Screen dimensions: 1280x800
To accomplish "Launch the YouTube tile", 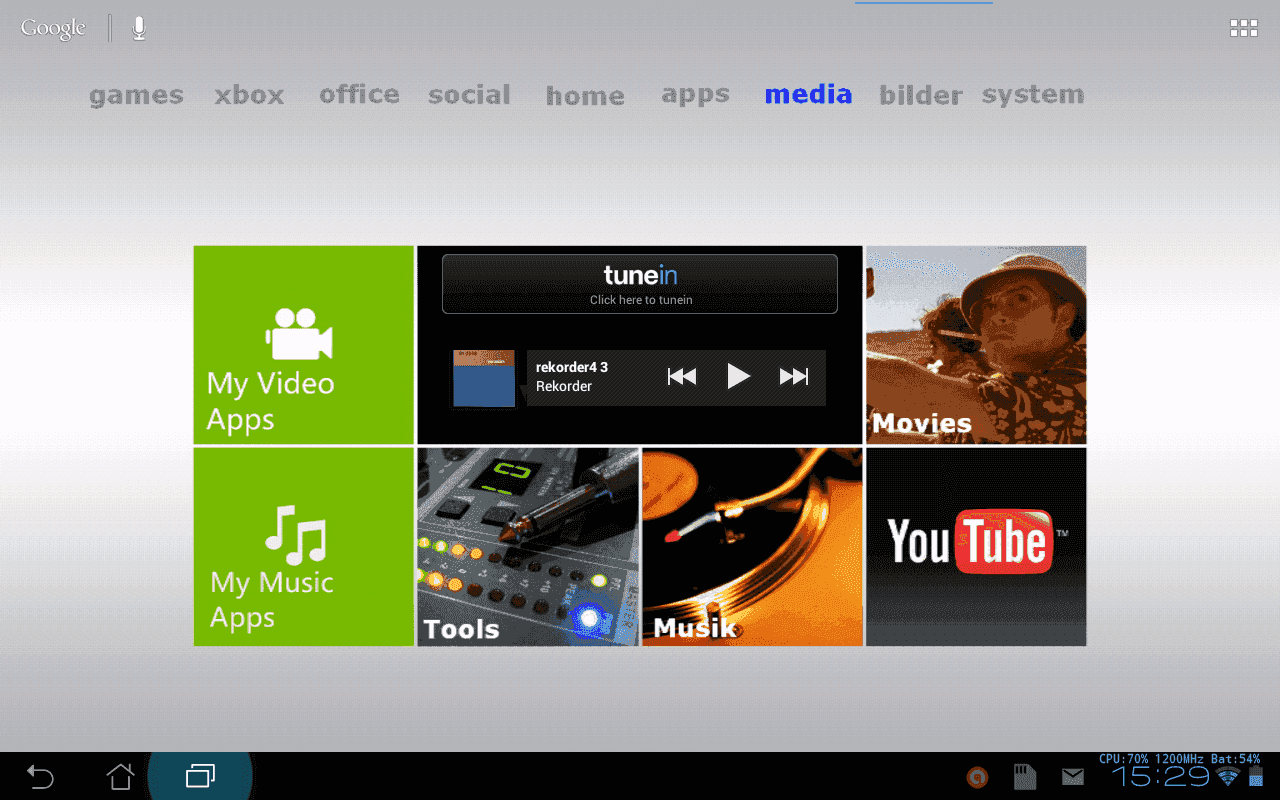I will (976, 546).
